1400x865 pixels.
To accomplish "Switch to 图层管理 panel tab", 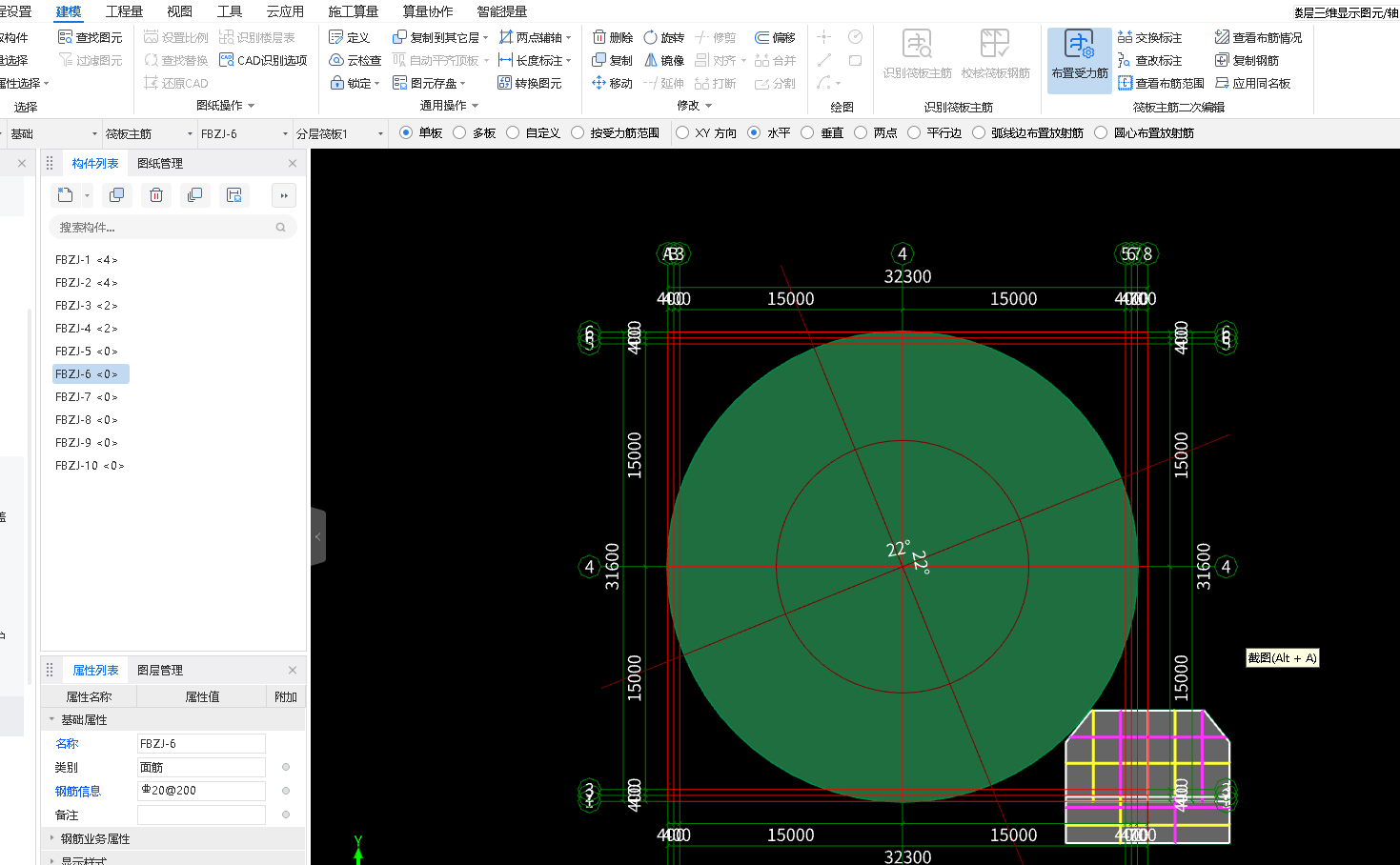I will (x=160, y=671).
